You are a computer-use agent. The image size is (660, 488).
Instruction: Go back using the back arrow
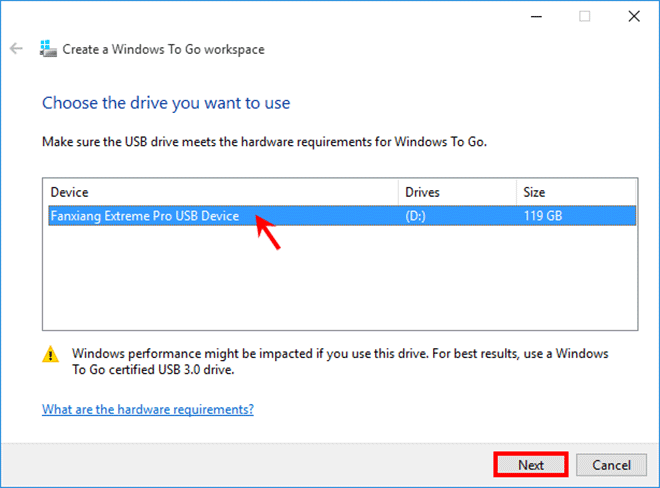16,48
